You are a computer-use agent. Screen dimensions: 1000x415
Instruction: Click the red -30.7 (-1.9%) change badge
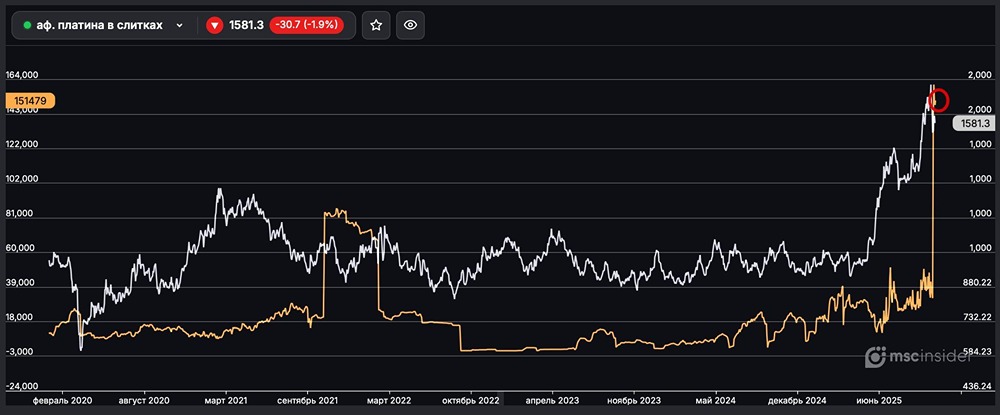pyautogui.click(x=309, y=26)
